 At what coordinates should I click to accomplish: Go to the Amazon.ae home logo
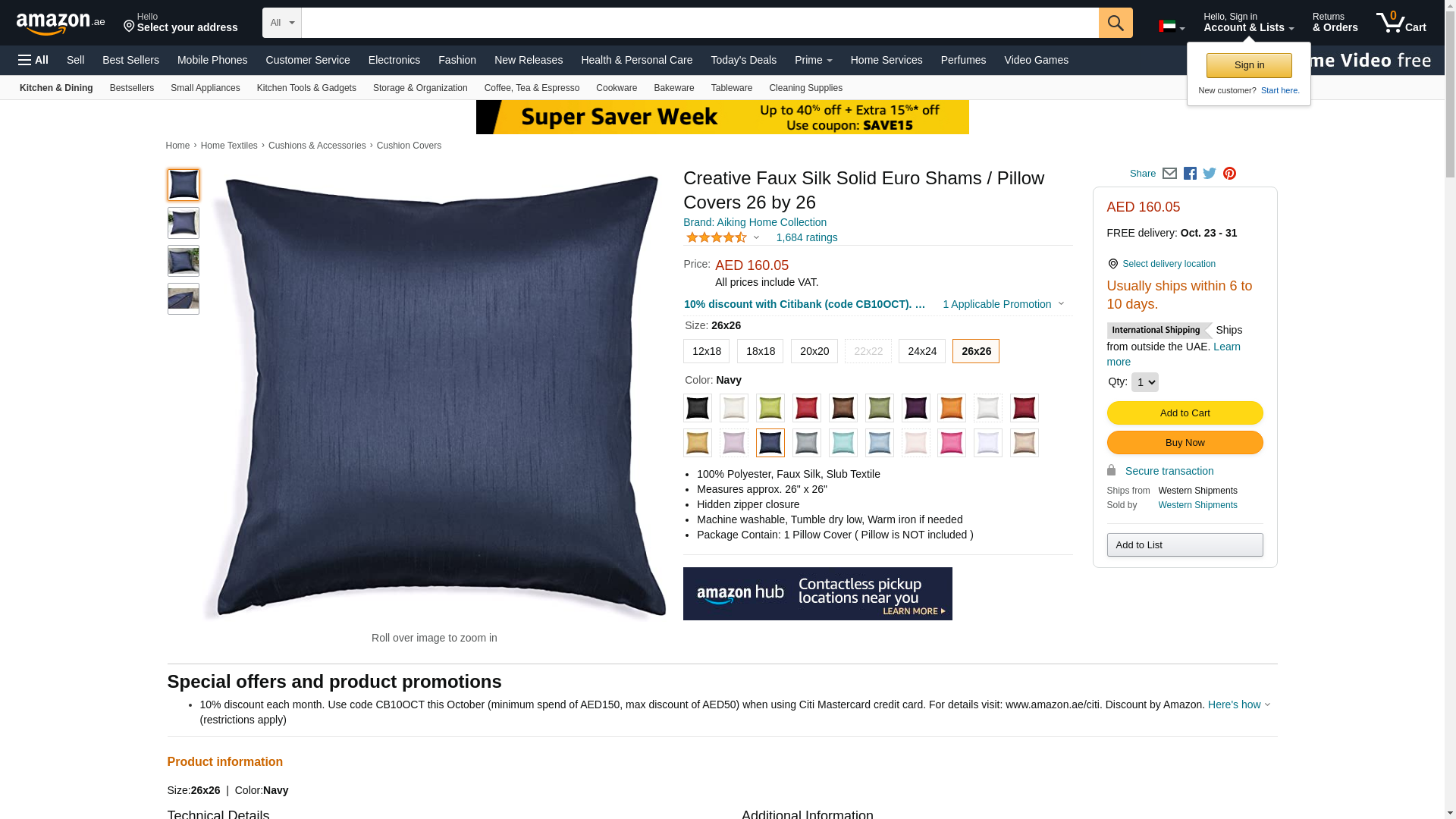61,24
